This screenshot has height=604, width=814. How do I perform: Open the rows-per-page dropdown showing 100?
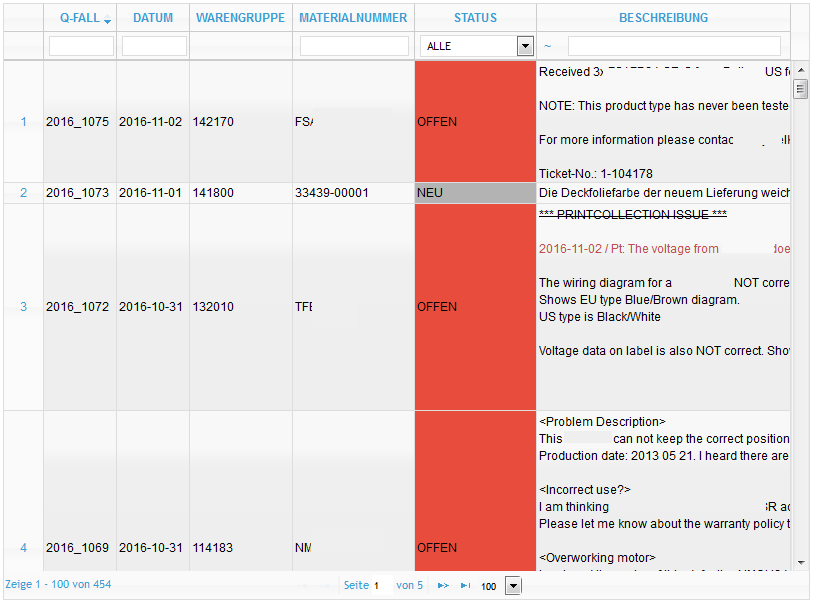(513, 586)
